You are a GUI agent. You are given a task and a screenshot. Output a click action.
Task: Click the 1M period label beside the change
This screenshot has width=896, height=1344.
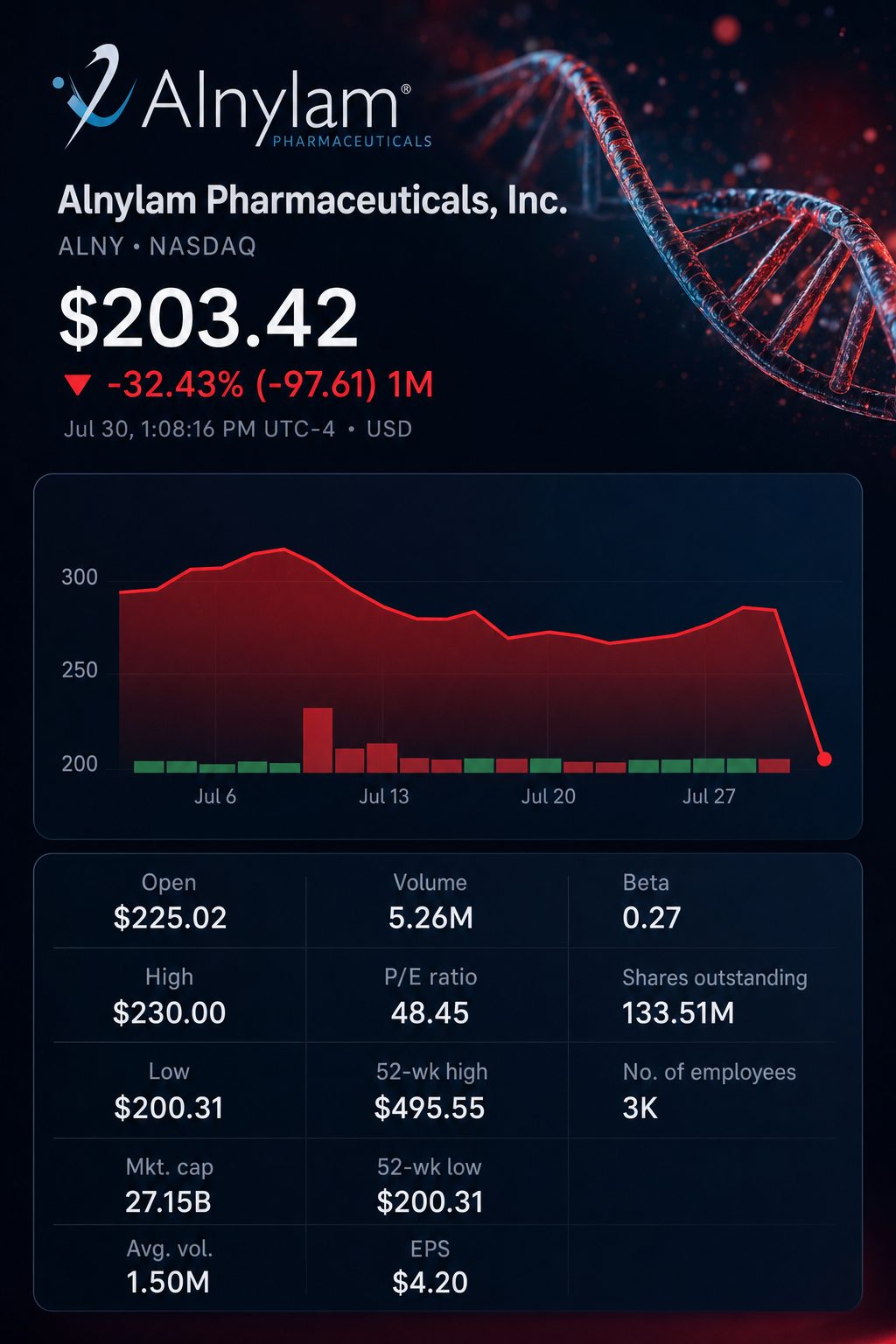pyautogui.click(x=410, y=385)
